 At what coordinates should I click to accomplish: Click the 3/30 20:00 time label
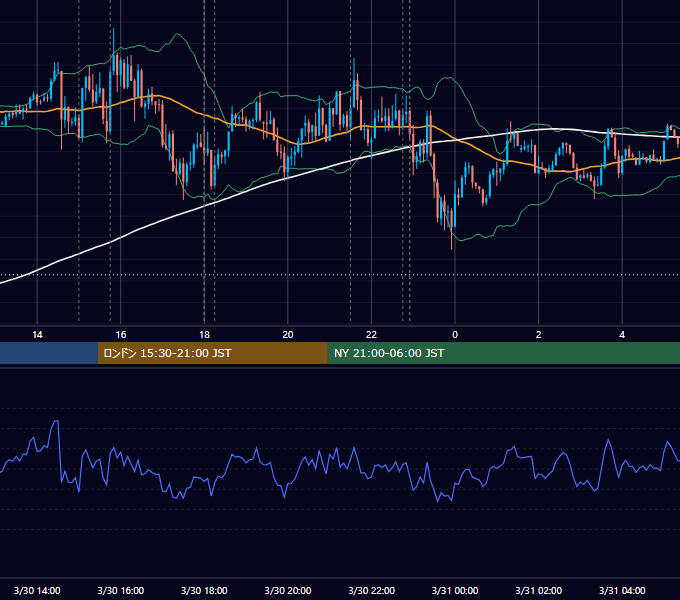(x=288, y=590)
